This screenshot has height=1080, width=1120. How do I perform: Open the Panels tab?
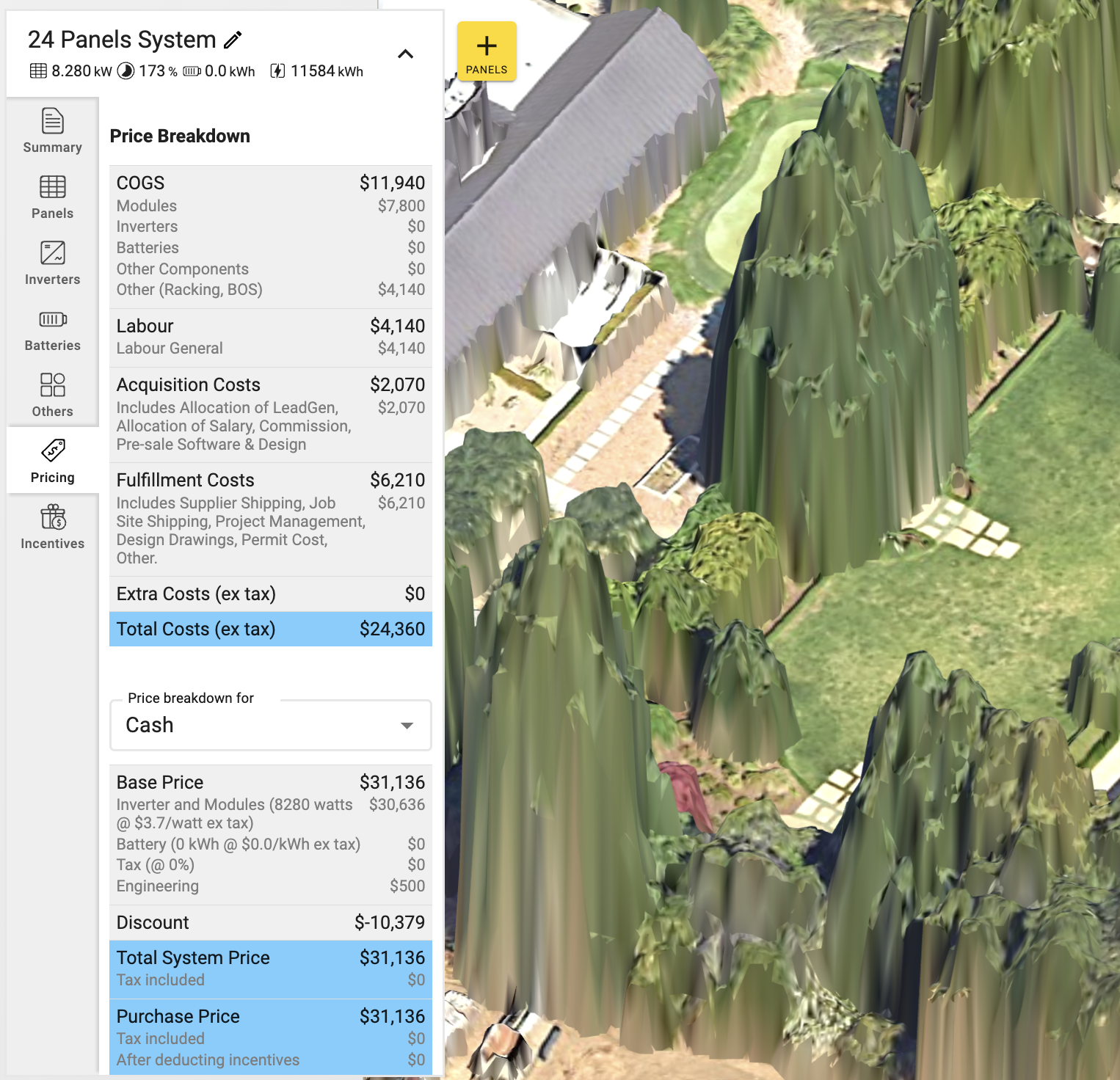[x=53, y=197]
